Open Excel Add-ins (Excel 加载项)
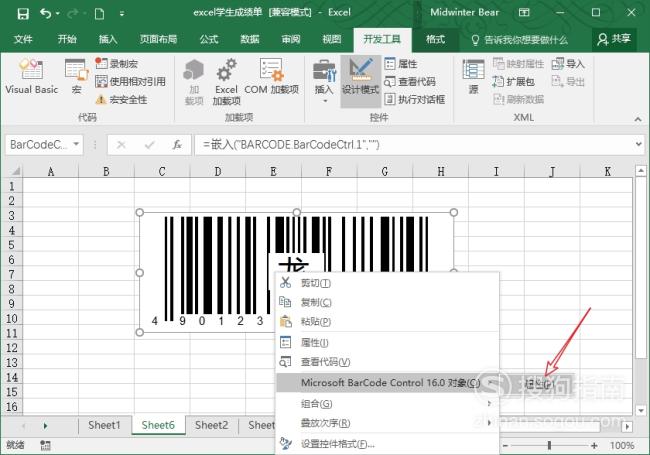Screen dimensions: 650x455 click(226, 82)
